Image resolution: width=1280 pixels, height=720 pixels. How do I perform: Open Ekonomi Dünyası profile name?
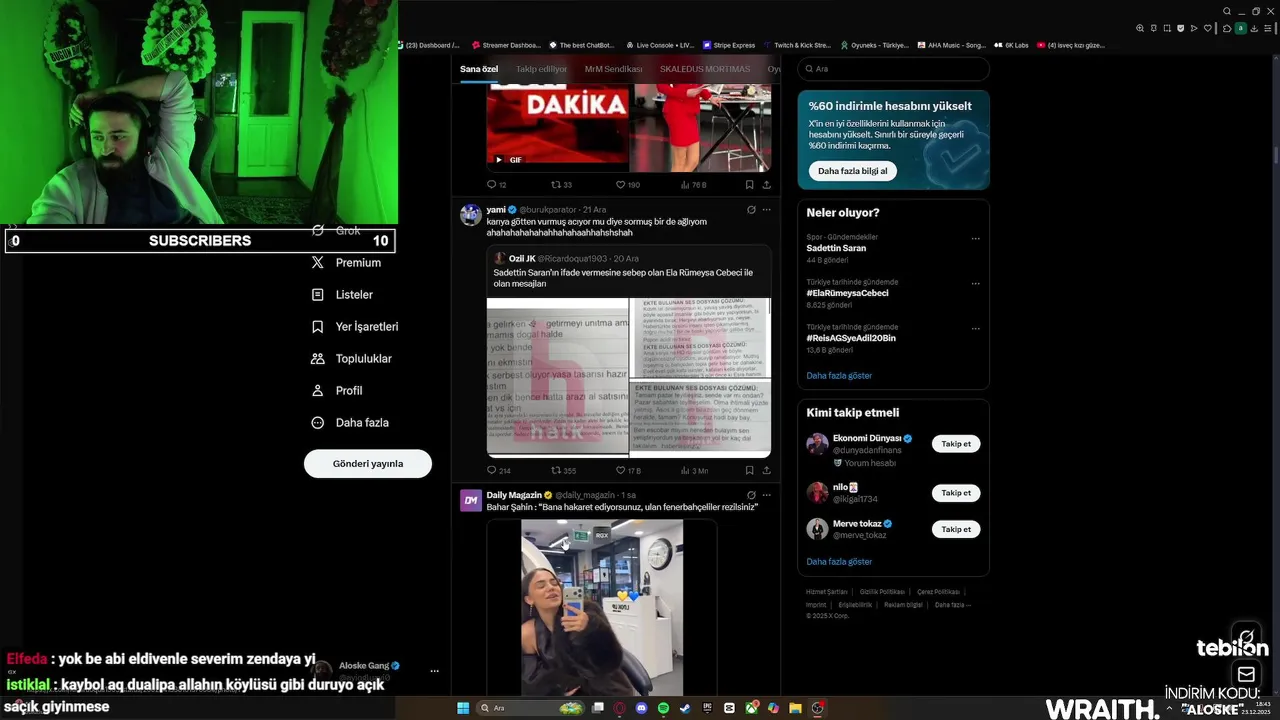tap(867, 439)
